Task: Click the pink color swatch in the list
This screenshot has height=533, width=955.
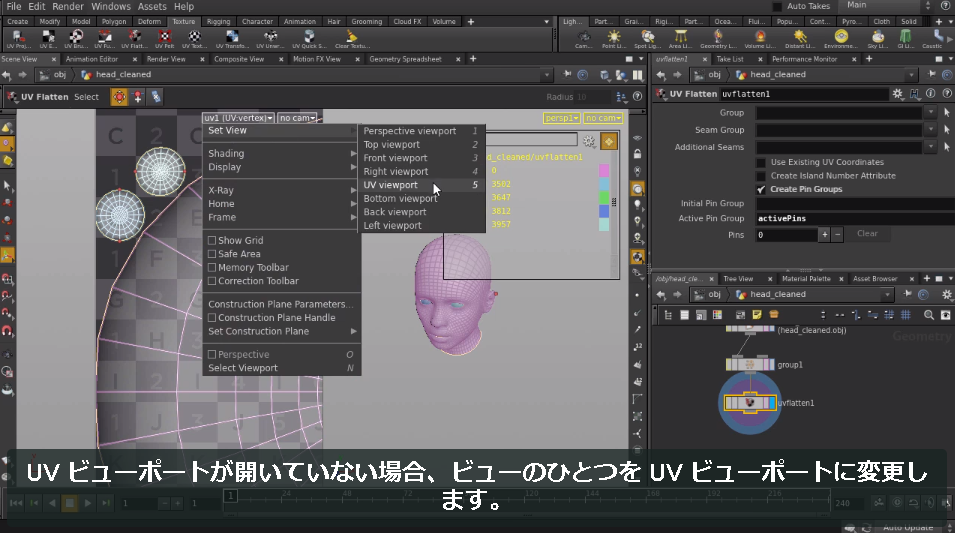Action: (x=604, y=171)
